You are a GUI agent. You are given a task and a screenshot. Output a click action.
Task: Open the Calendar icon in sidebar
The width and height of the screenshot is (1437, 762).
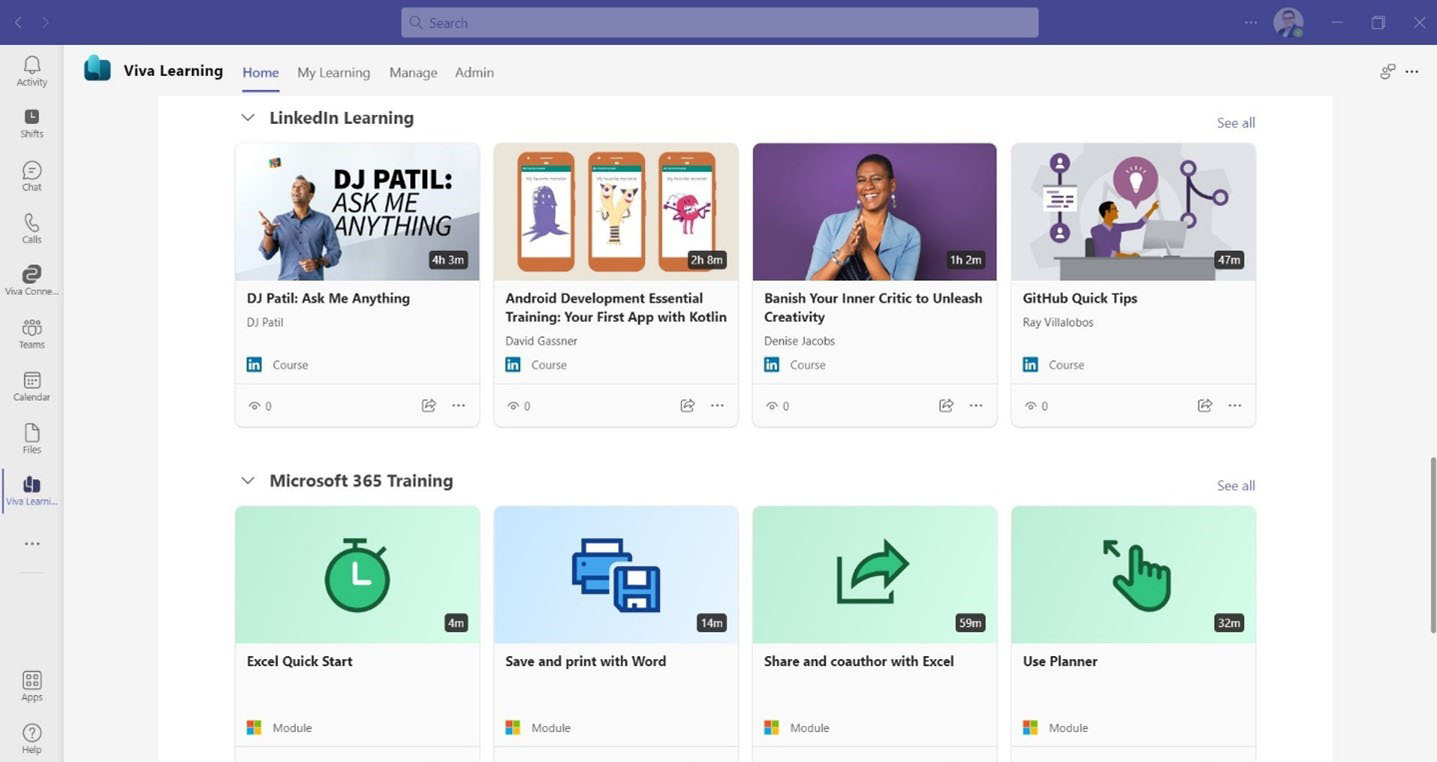32,385
